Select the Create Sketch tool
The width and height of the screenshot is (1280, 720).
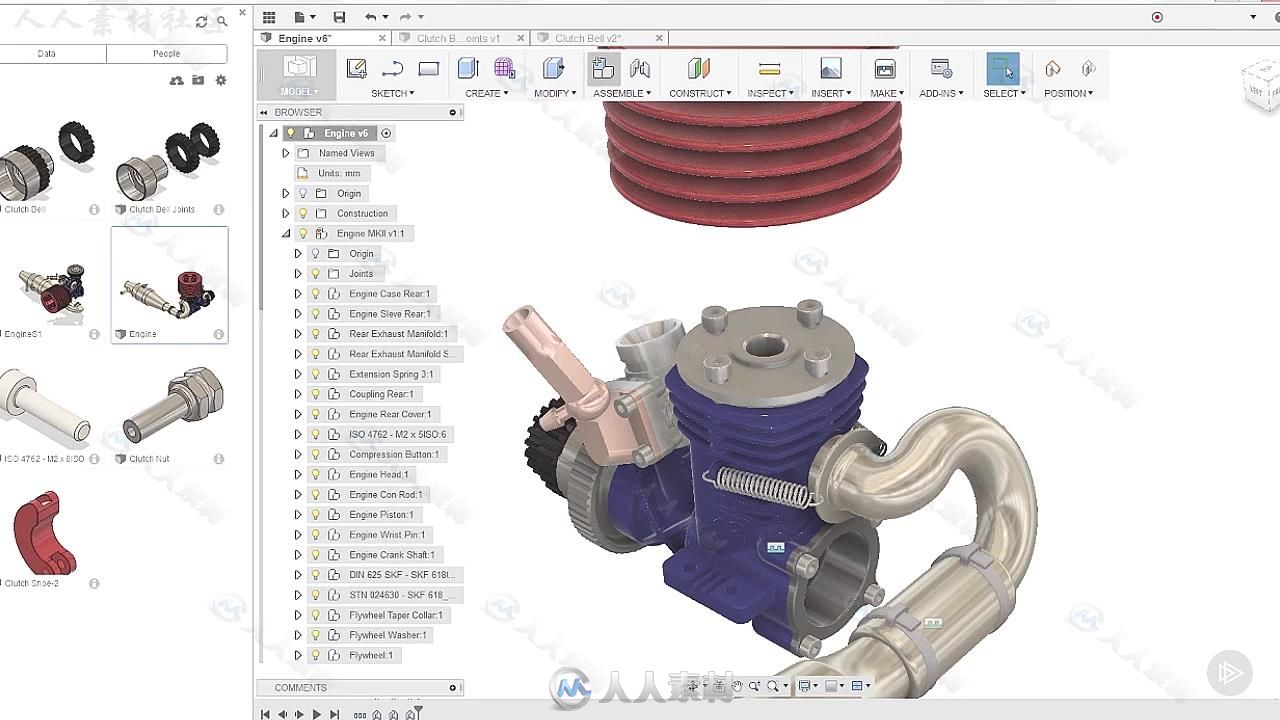356,68
